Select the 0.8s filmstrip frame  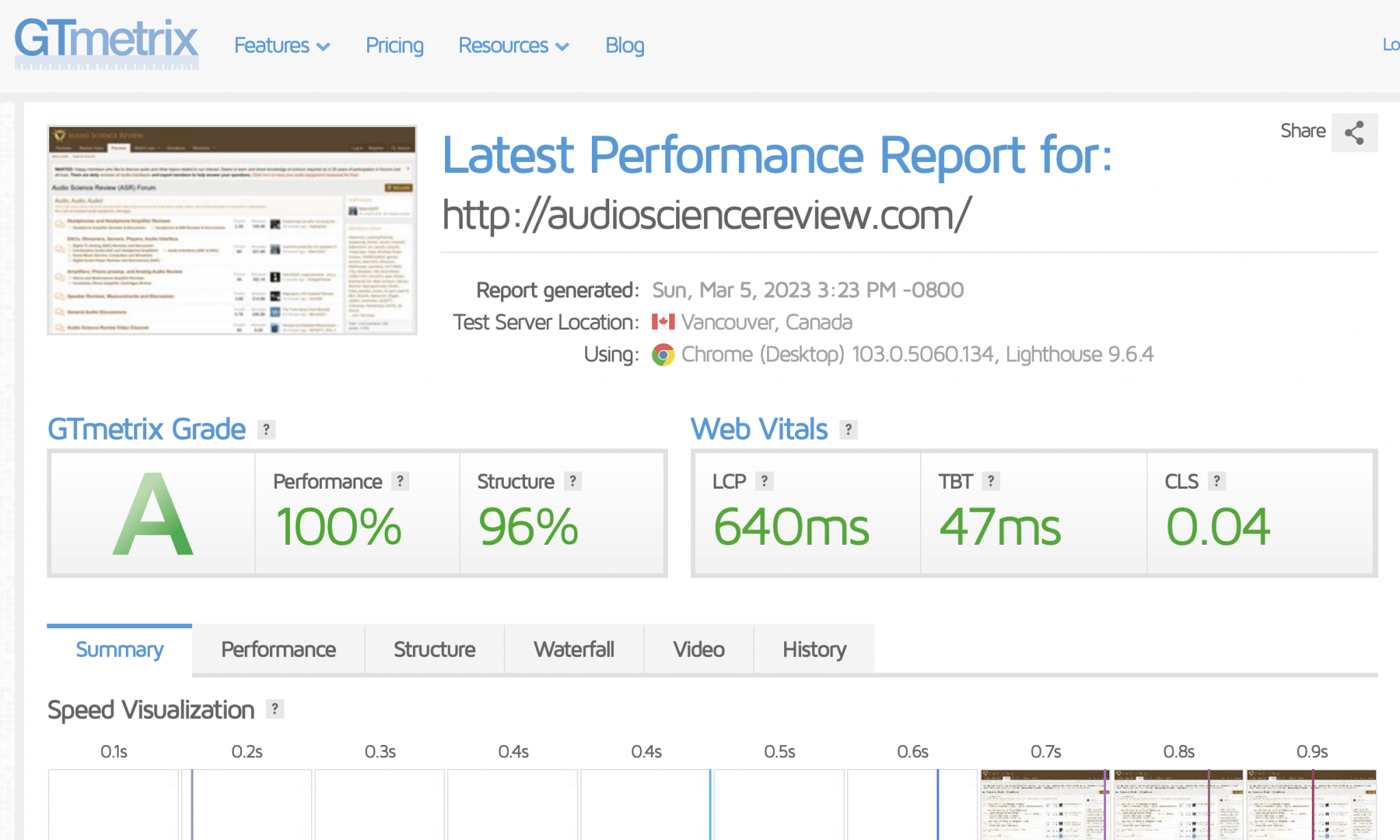click(x=1179, y=804)
